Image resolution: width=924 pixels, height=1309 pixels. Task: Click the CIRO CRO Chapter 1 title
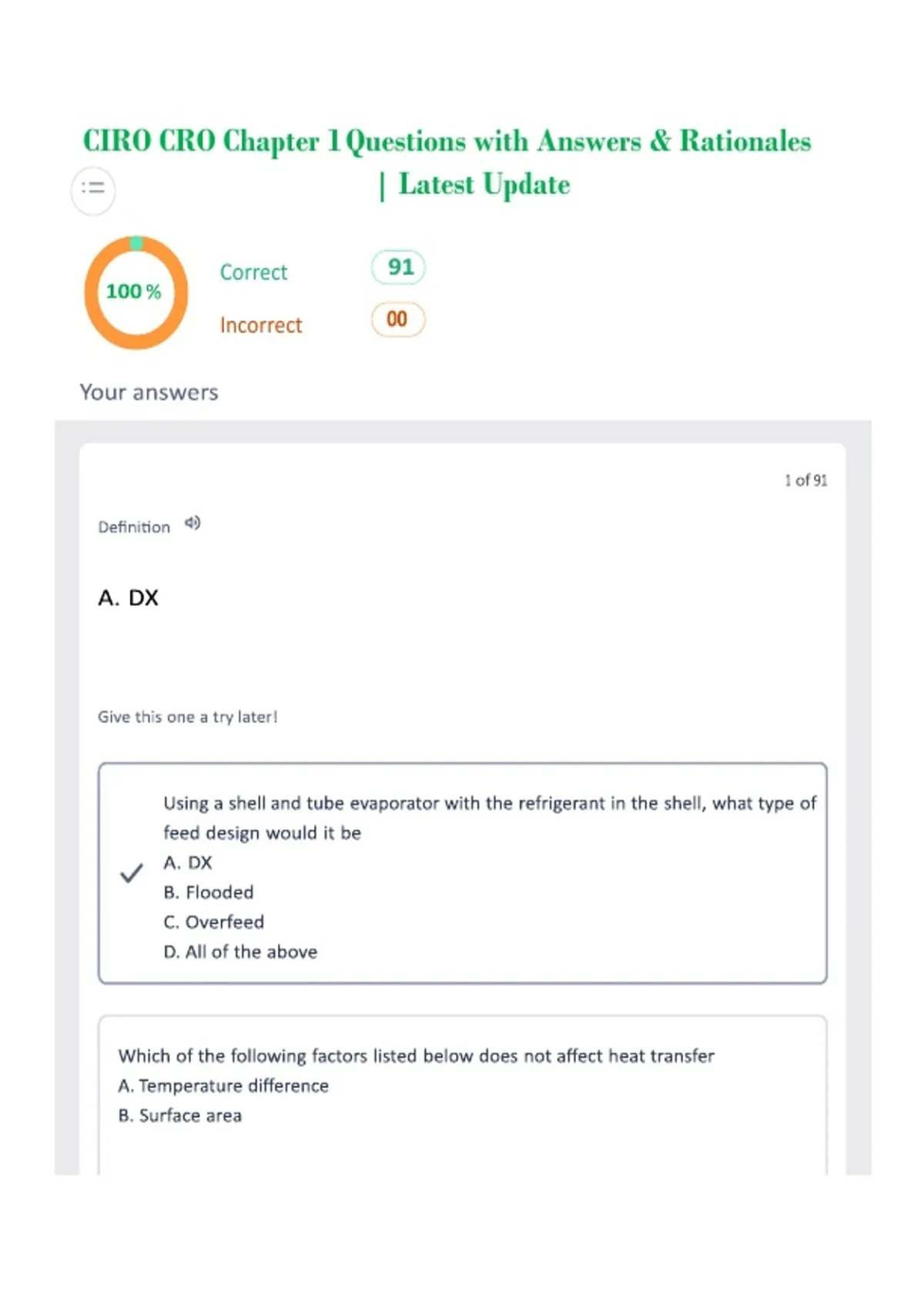click(x=447, y=162)
